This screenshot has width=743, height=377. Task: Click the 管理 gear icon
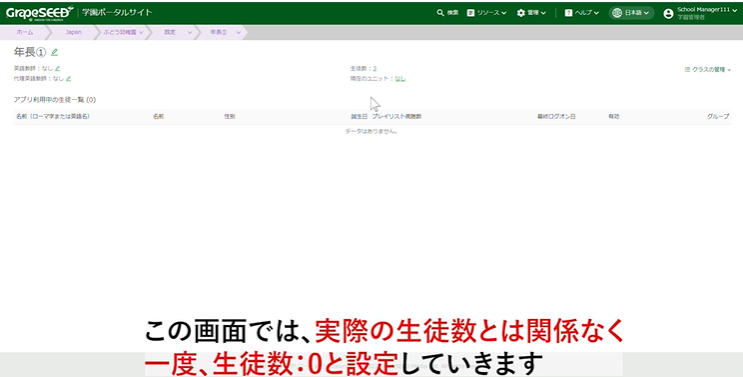[521, 13]
